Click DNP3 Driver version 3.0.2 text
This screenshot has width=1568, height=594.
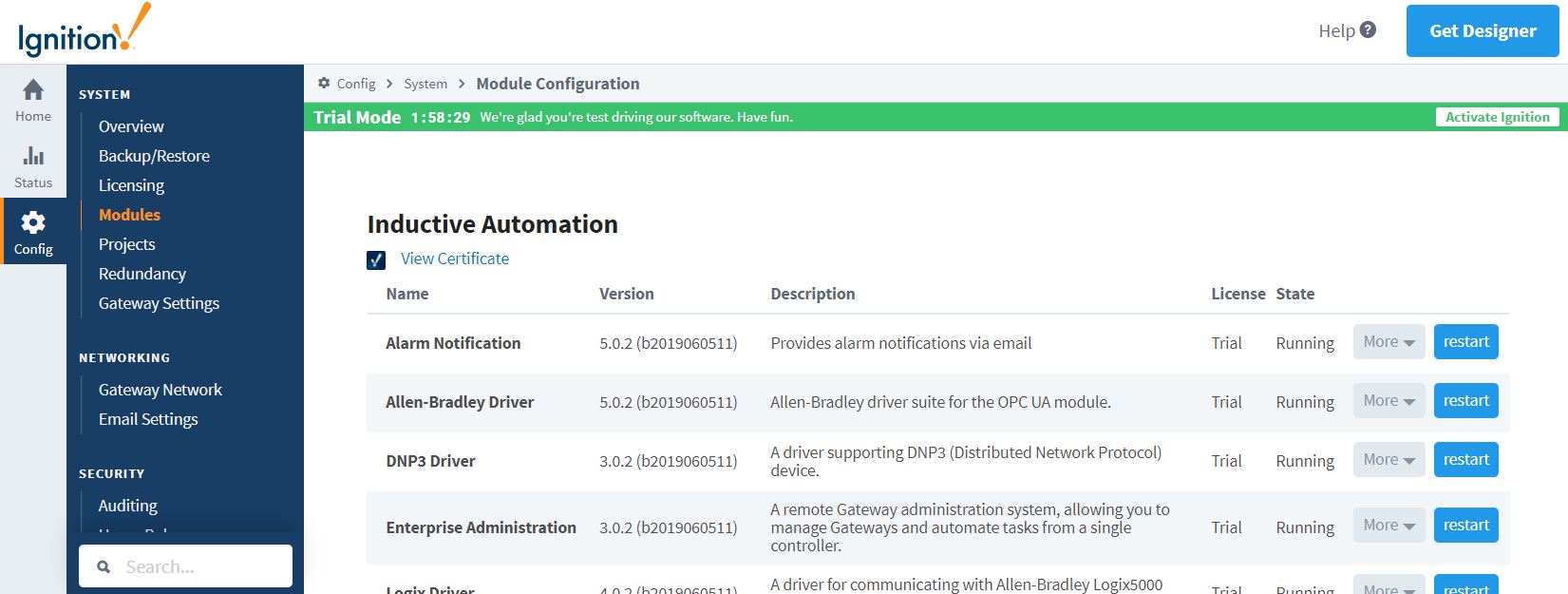(x=668, y=461)
